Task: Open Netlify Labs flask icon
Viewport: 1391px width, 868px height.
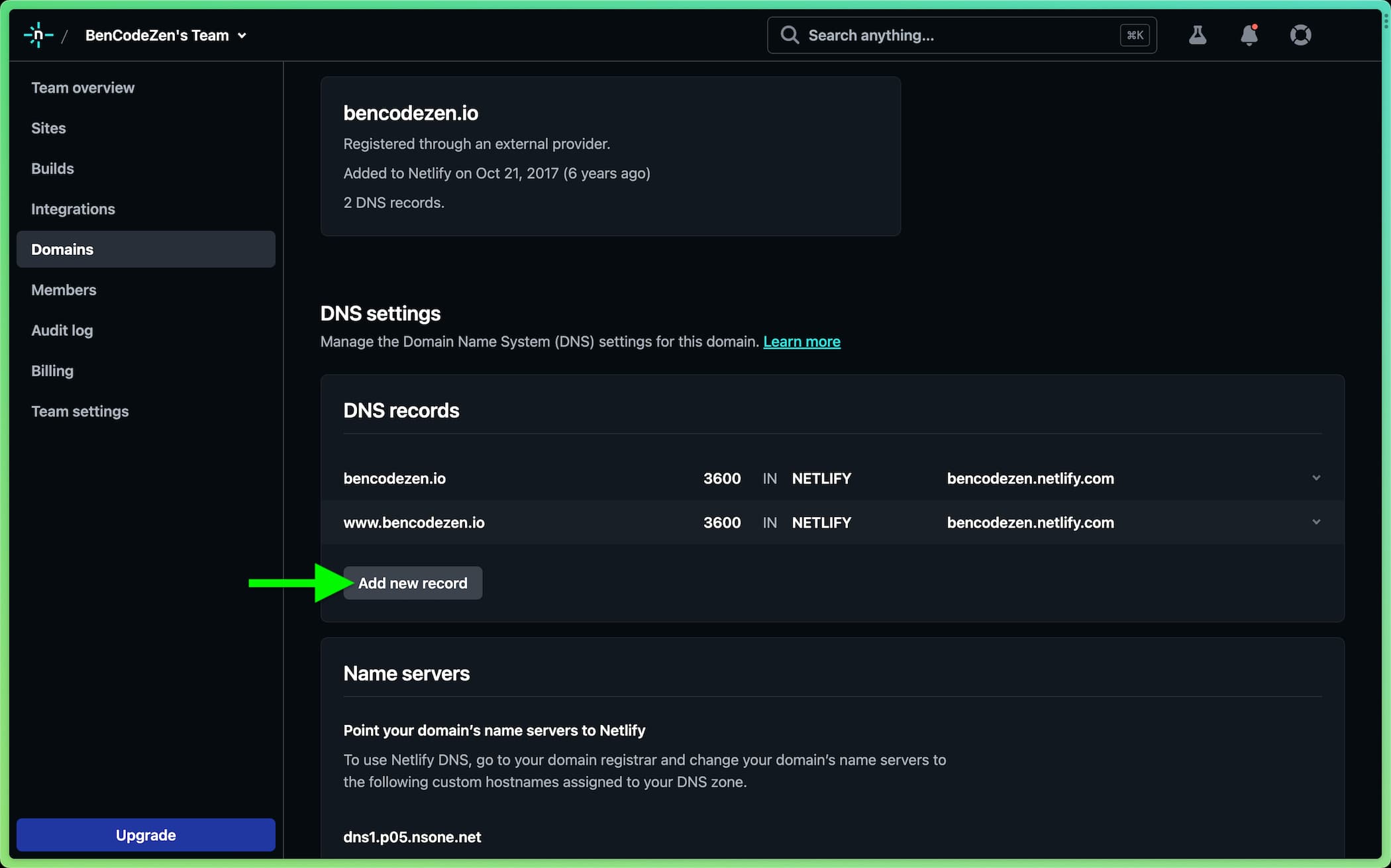Action: point(1197,35)
